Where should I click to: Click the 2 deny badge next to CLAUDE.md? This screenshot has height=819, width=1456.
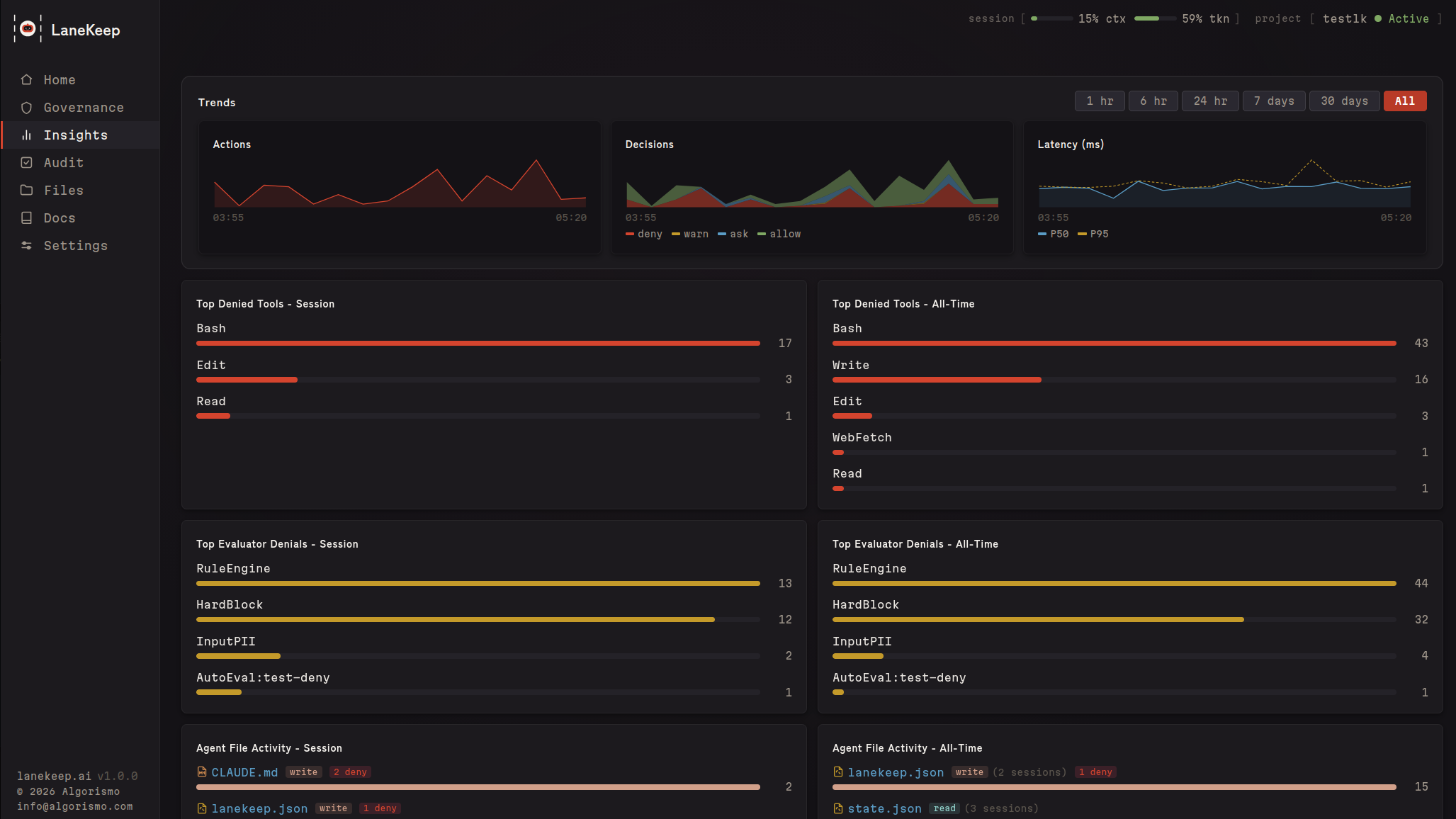click(350, 772)
